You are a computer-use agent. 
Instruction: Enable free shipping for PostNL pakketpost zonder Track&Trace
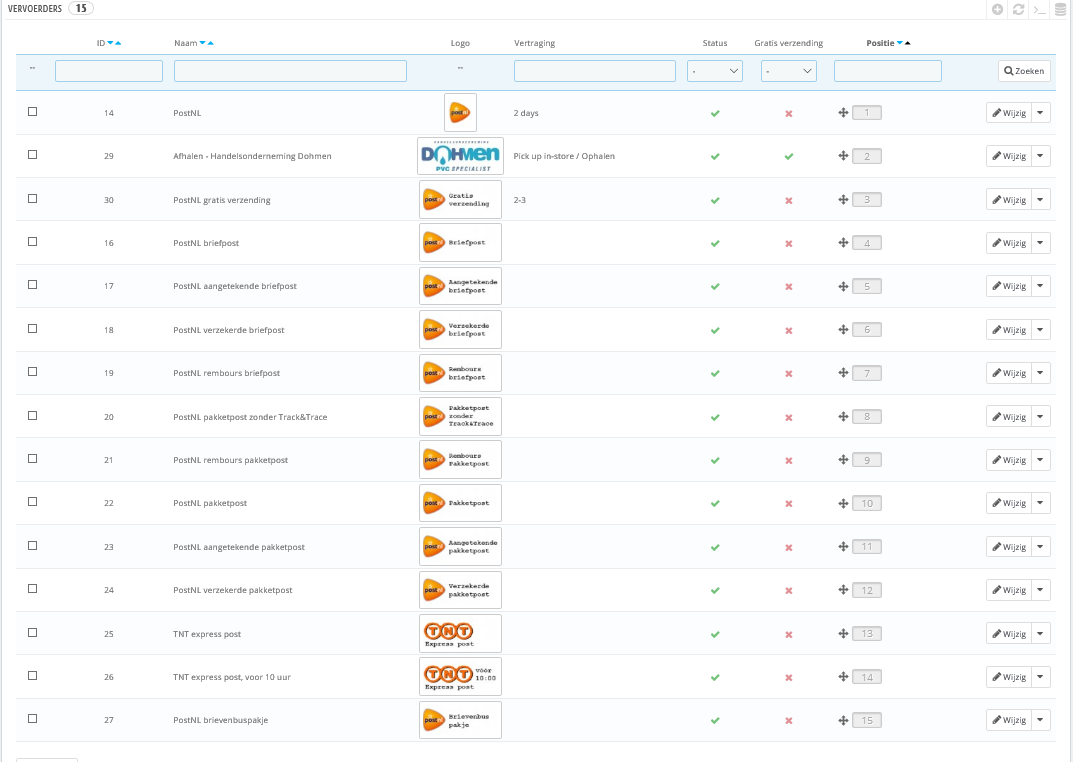coord(788,417)
